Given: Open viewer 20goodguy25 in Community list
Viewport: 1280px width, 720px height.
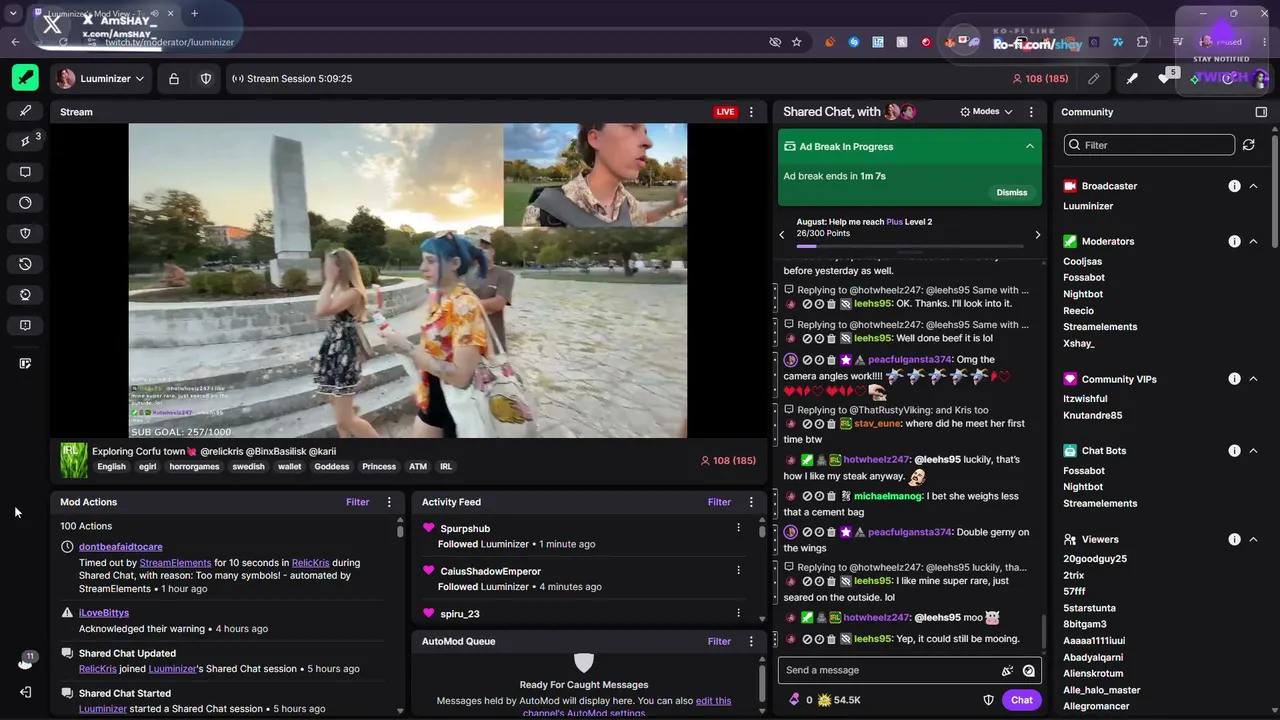Looking at the screenshot, I should [1095, 559].
